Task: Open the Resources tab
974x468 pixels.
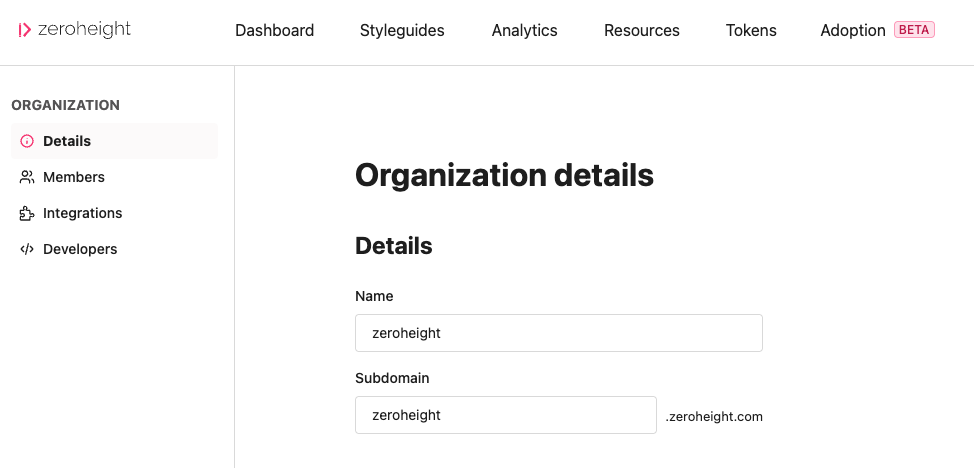Action: coord(641,31)
